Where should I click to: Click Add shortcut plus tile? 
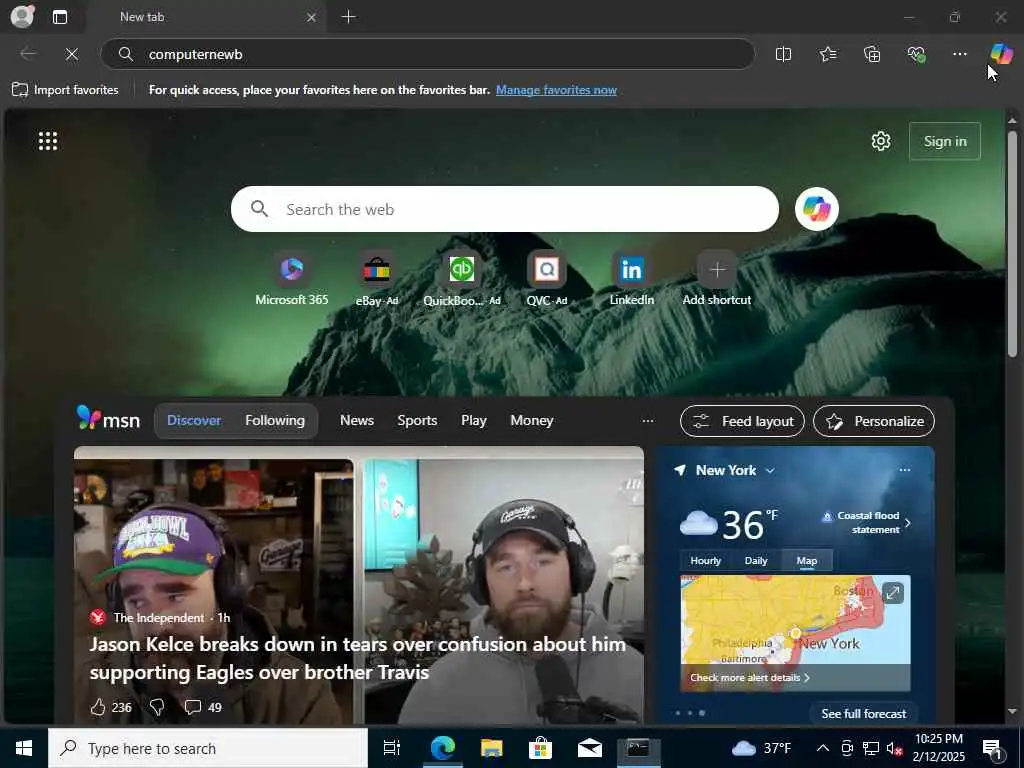716,279
